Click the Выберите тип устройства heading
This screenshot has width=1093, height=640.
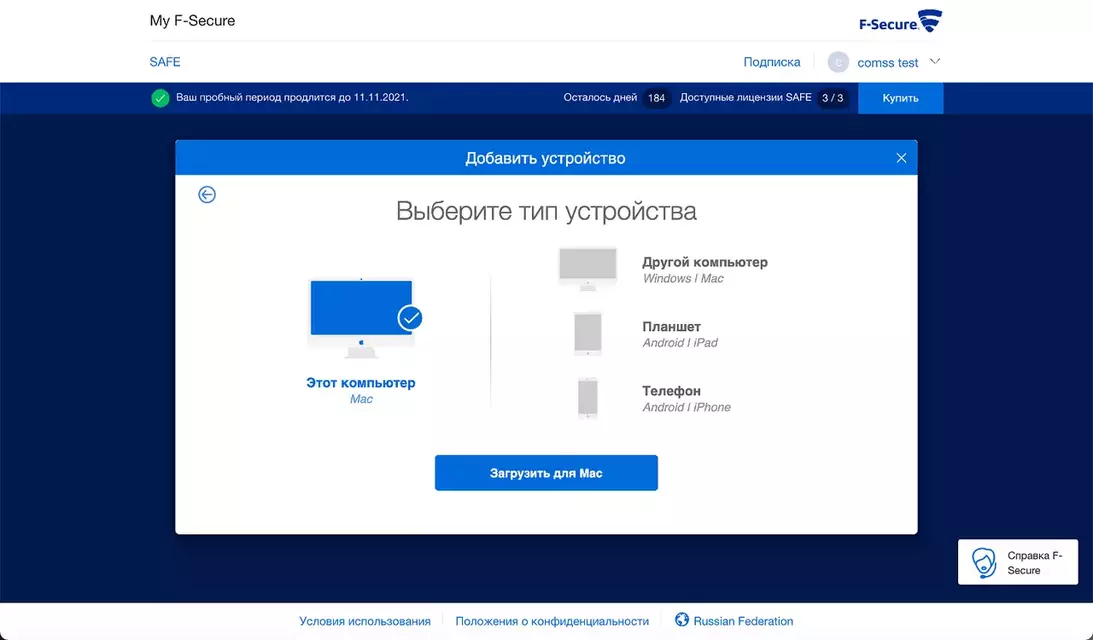[546, 211]
